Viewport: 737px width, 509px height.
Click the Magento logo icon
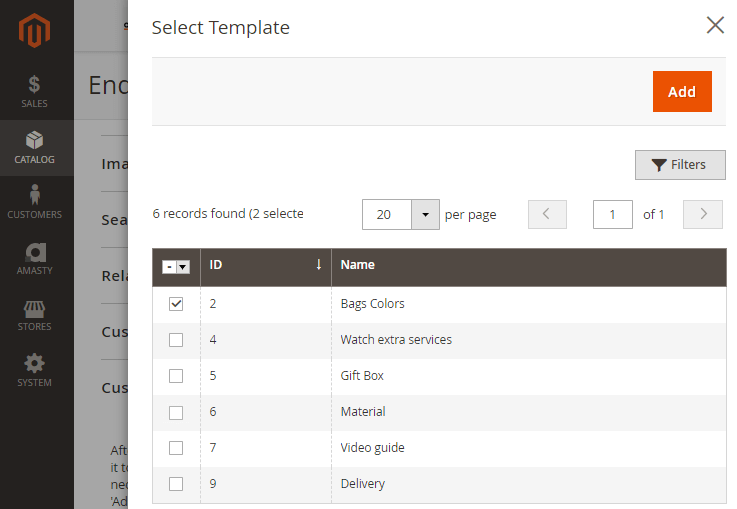[x=35, y=32]
